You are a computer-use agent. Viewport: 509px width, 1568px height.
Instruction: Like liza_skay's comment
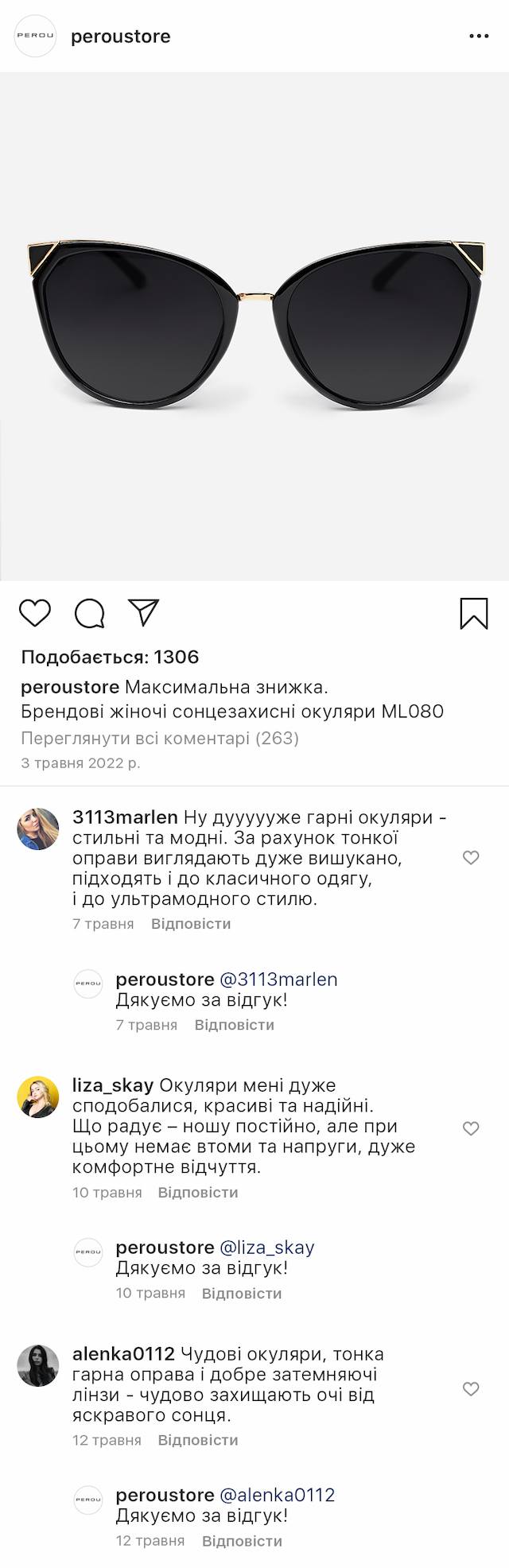tap(471, 1128)
